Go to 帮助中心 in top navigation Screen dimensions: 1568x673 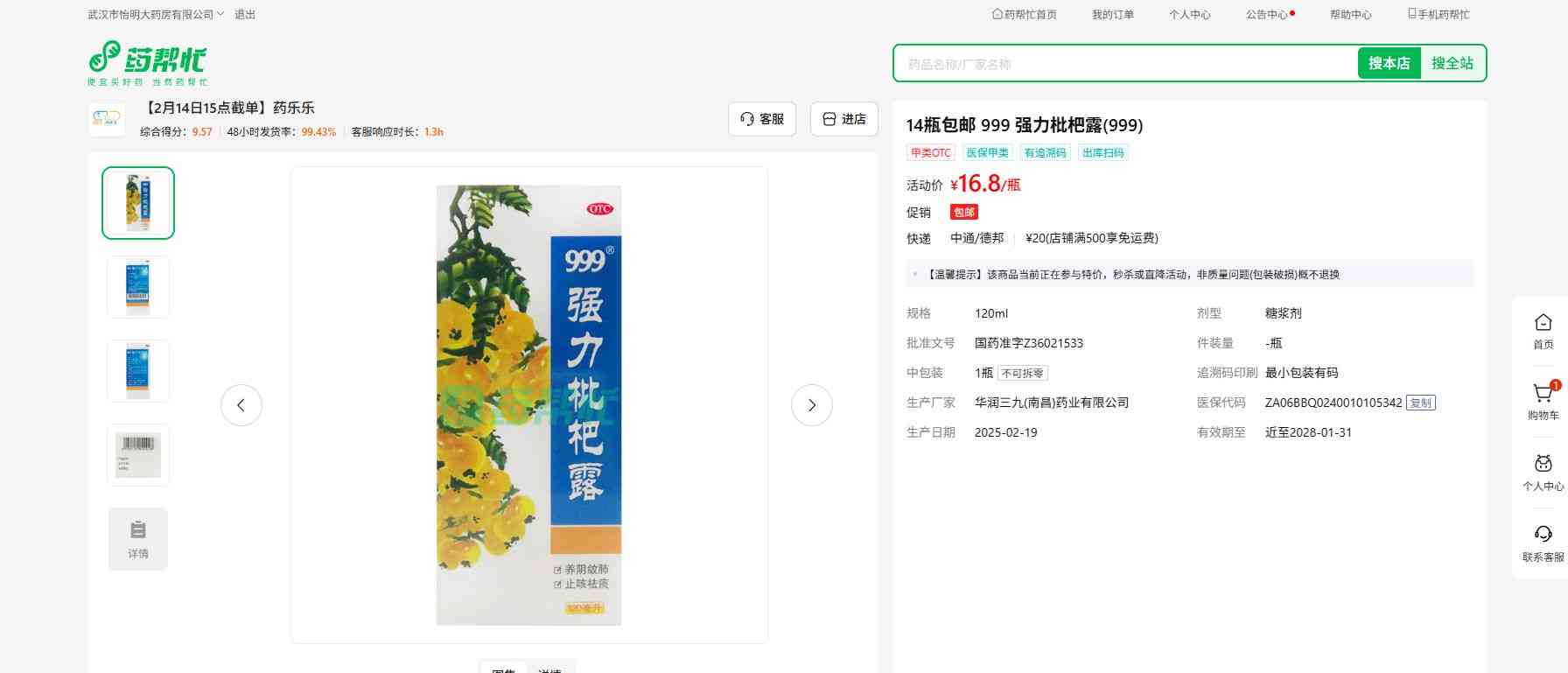[1351, 15]
